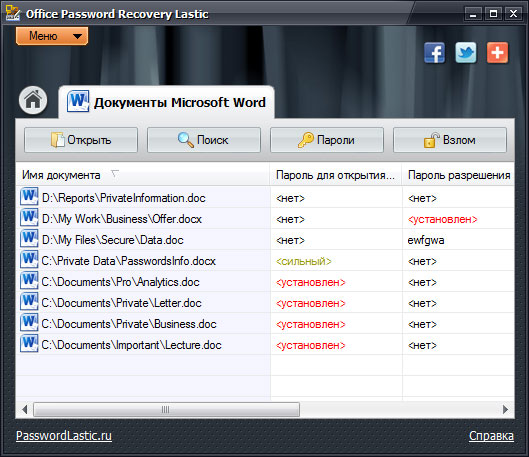Image resolution: width=529 pixels, height=457 pixels.
Task: Click the Пароль для открытия column header
Action: pos(336,175)
